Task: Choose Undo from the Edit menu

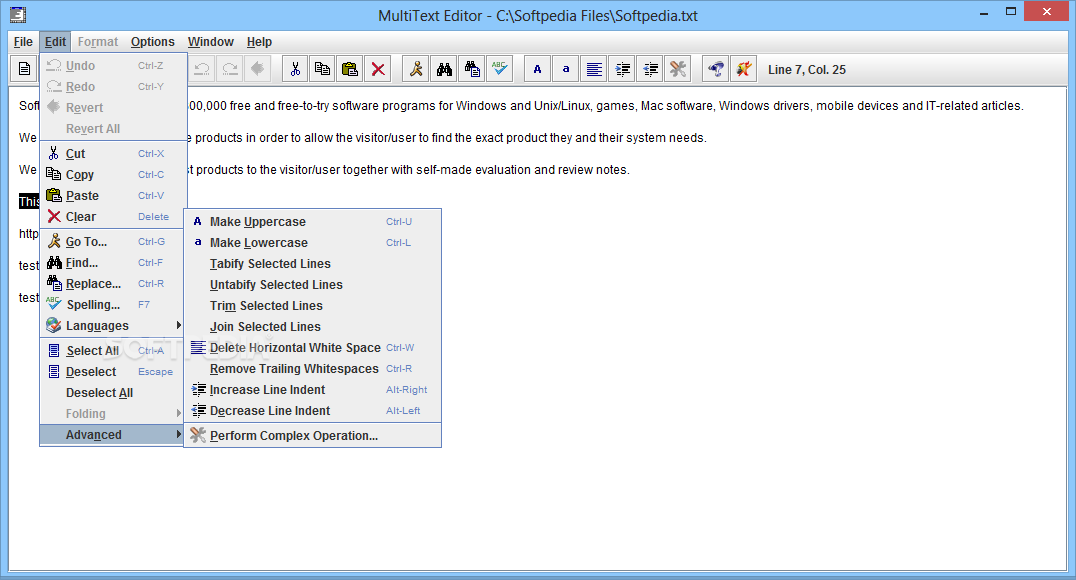Action: [113, 66]
